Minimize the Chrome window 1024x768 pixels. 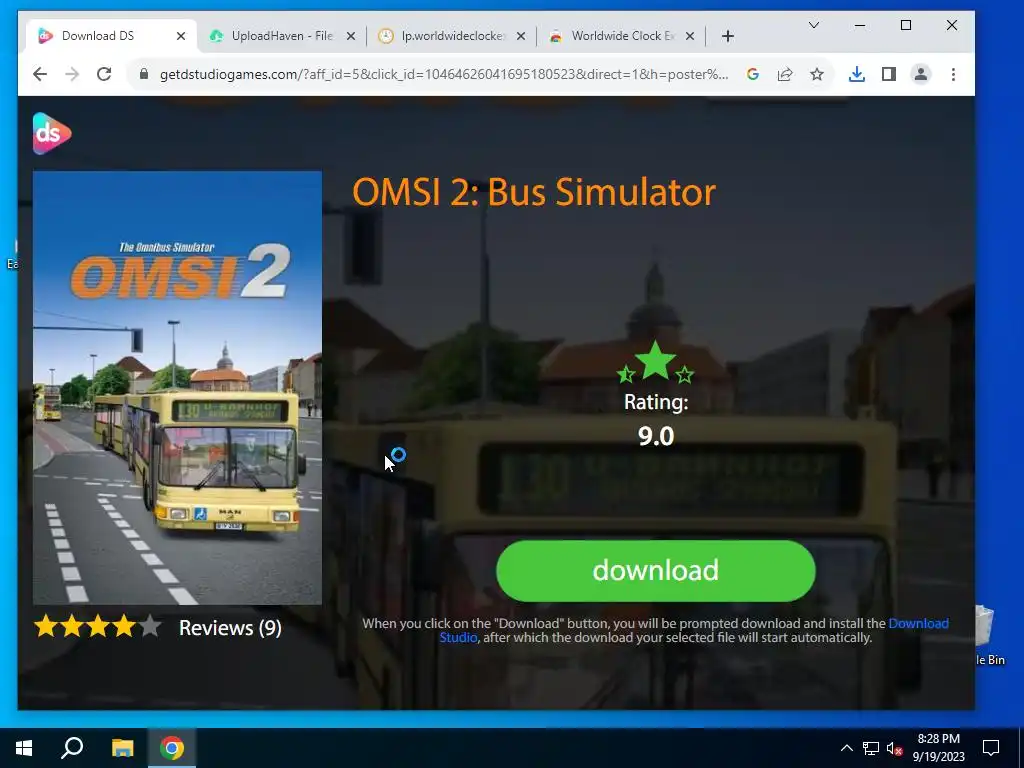click(860, 25)
